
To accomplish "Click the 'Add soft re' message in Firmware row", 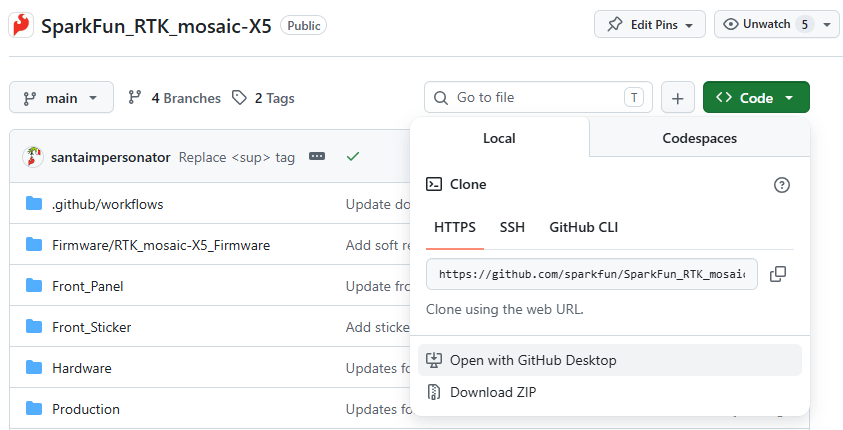I will click(x=378, y=245).
